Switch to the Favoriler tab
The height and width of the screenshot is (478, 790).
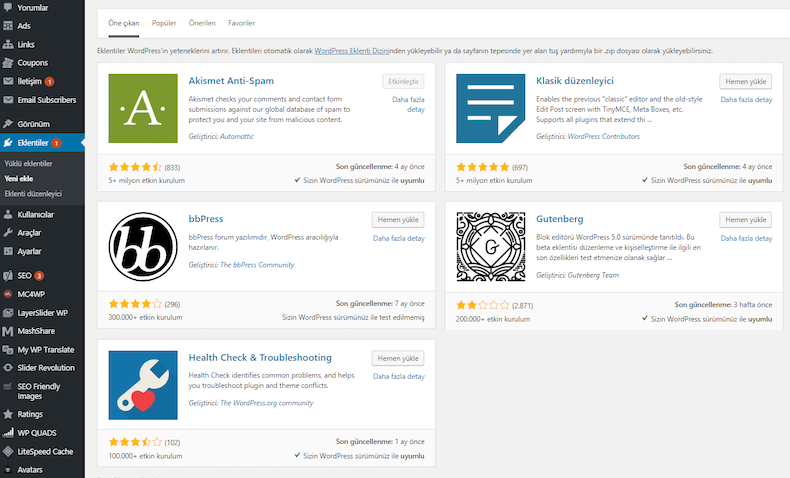(241, 23)
